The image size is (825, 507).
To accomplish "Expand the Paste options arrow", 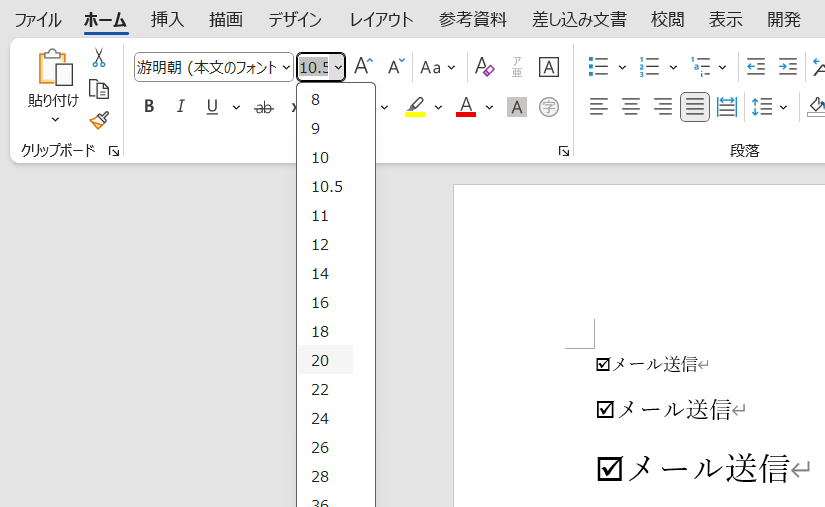I will pos(55,120).
